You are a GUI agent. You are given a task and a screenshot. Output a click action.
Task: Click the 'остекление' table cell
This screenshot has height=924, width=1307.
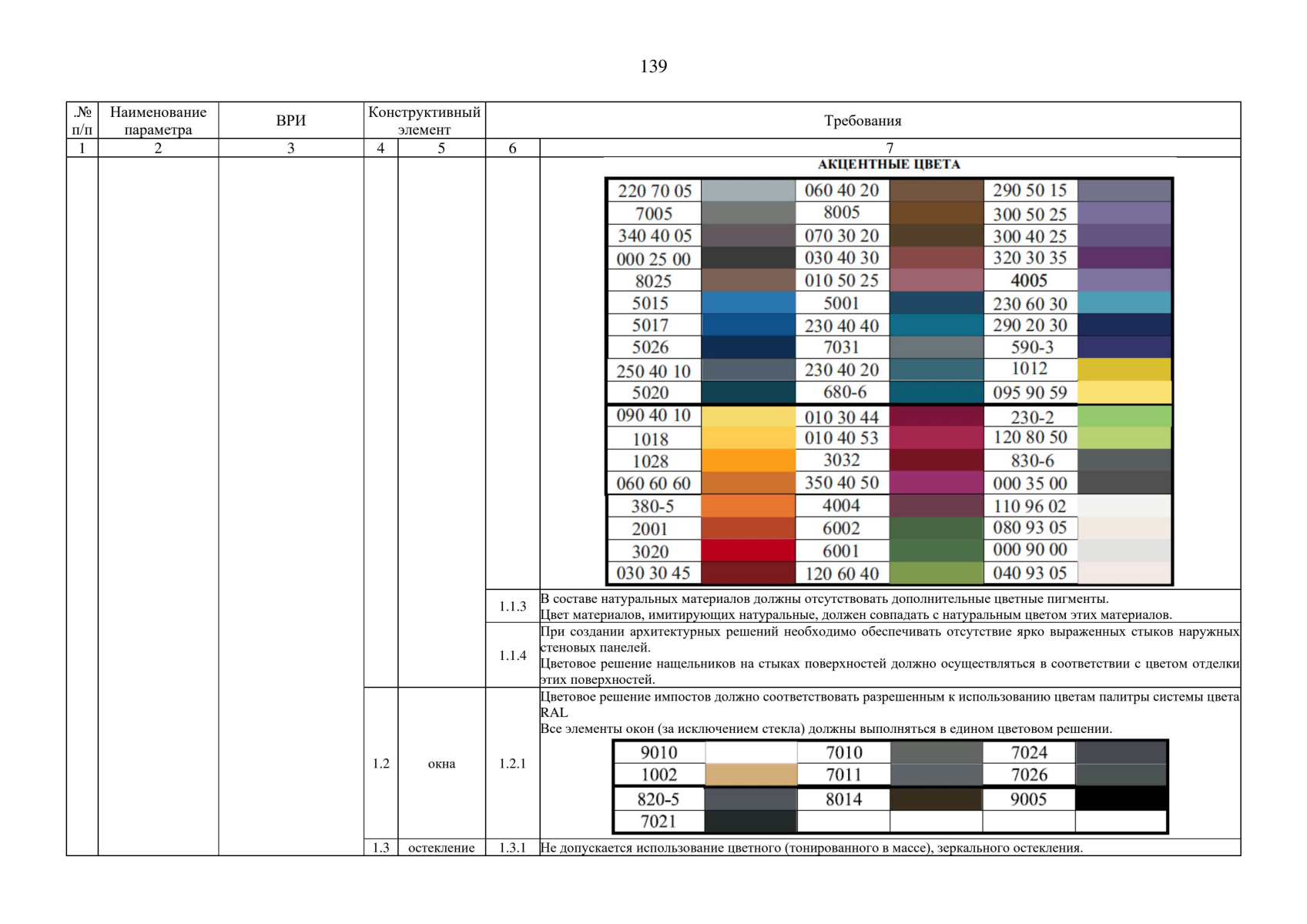click(x=441, y=848)
